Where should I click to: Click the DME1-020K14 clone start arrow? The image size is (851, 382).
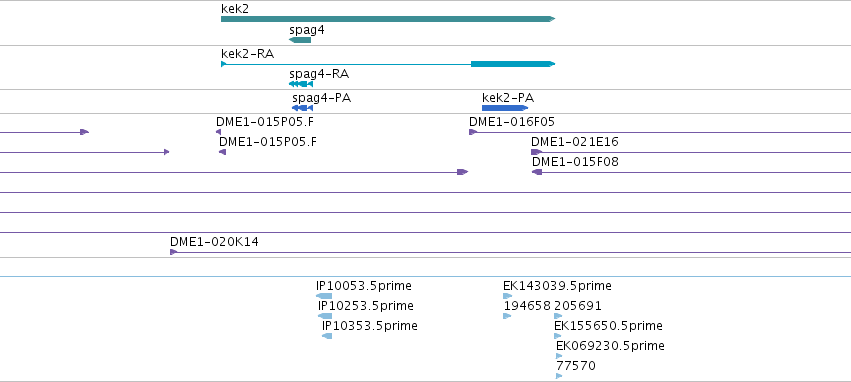174,252
